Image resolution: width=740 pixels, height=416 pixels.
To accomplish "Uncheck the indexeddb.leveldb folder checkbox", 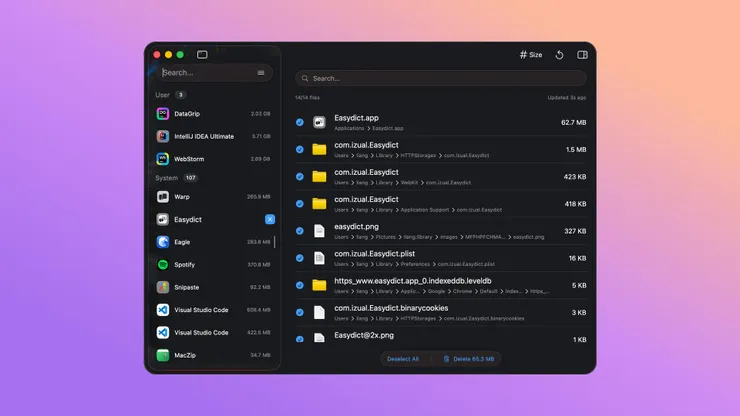I will (300, 285).
